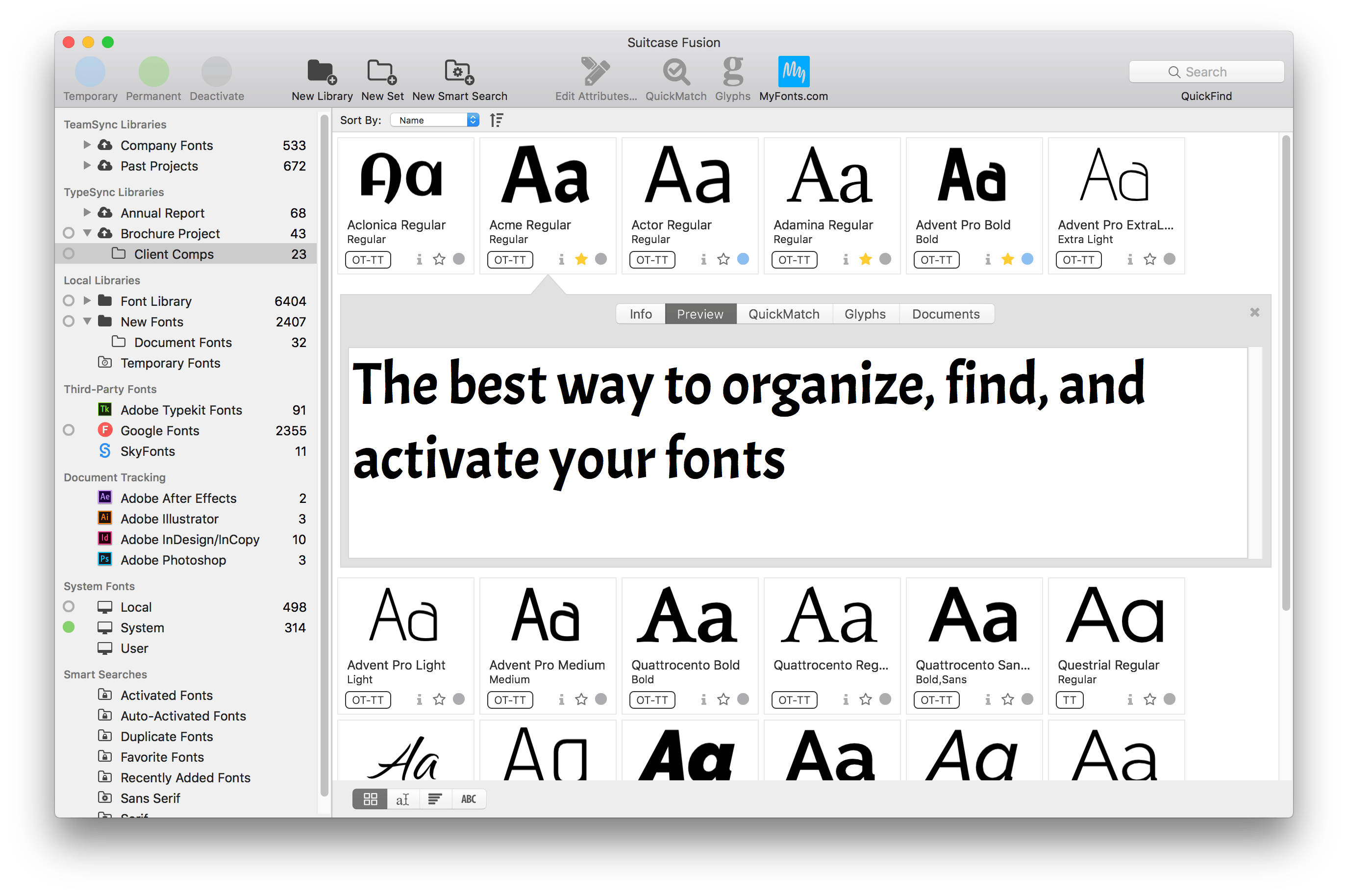Click the activation dot on Actor Regular

[743, 259]
